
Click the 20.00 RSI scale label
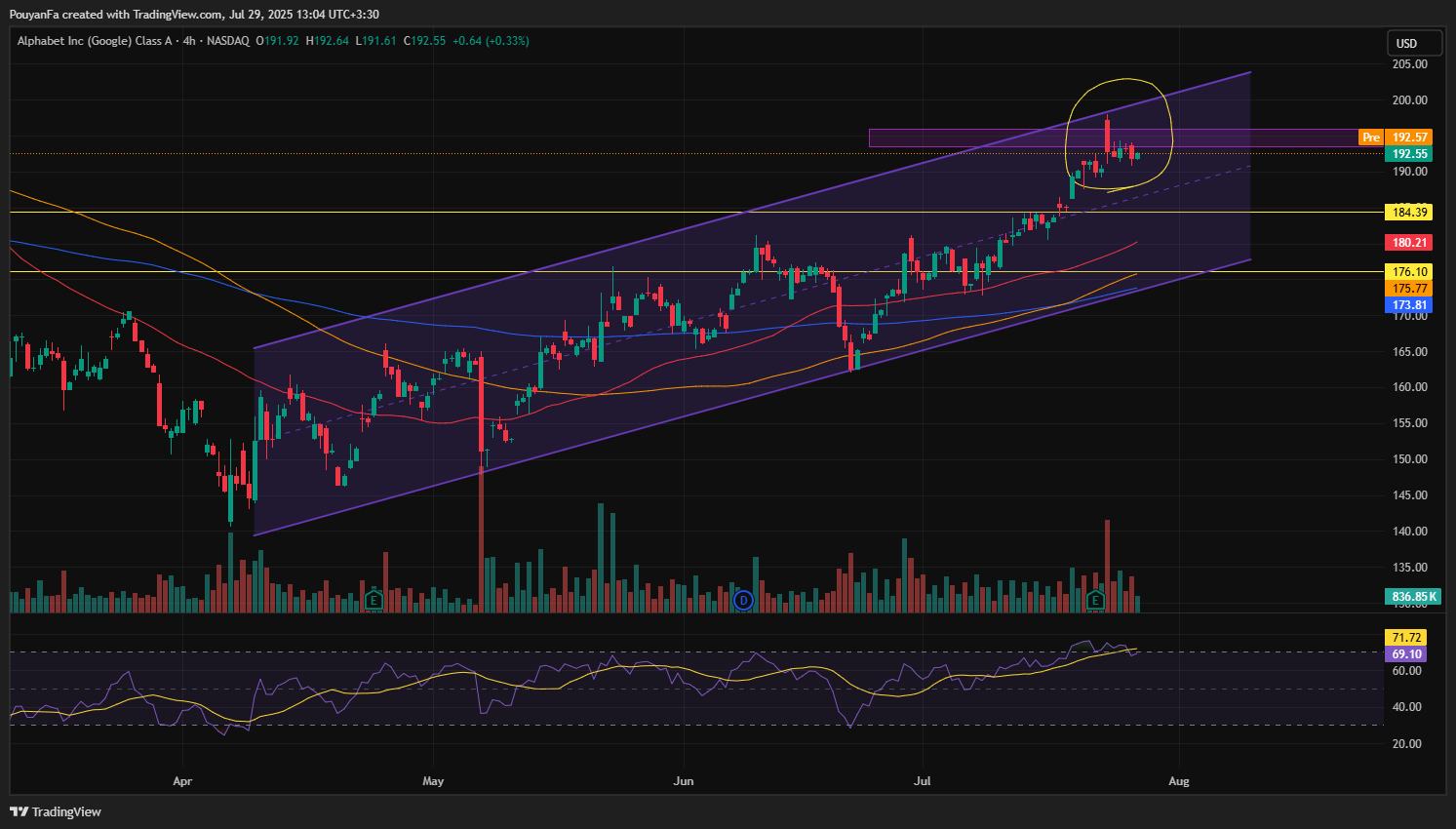tap(1406, 744)
